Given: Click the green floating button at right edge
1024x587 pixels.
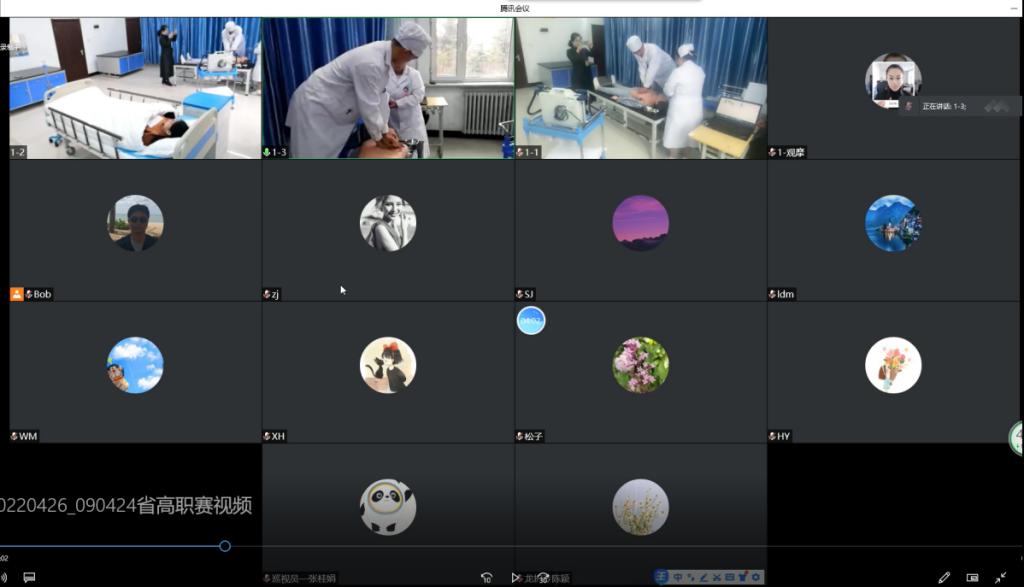Looking at the screenshot, I should (x=1017, y=437).
